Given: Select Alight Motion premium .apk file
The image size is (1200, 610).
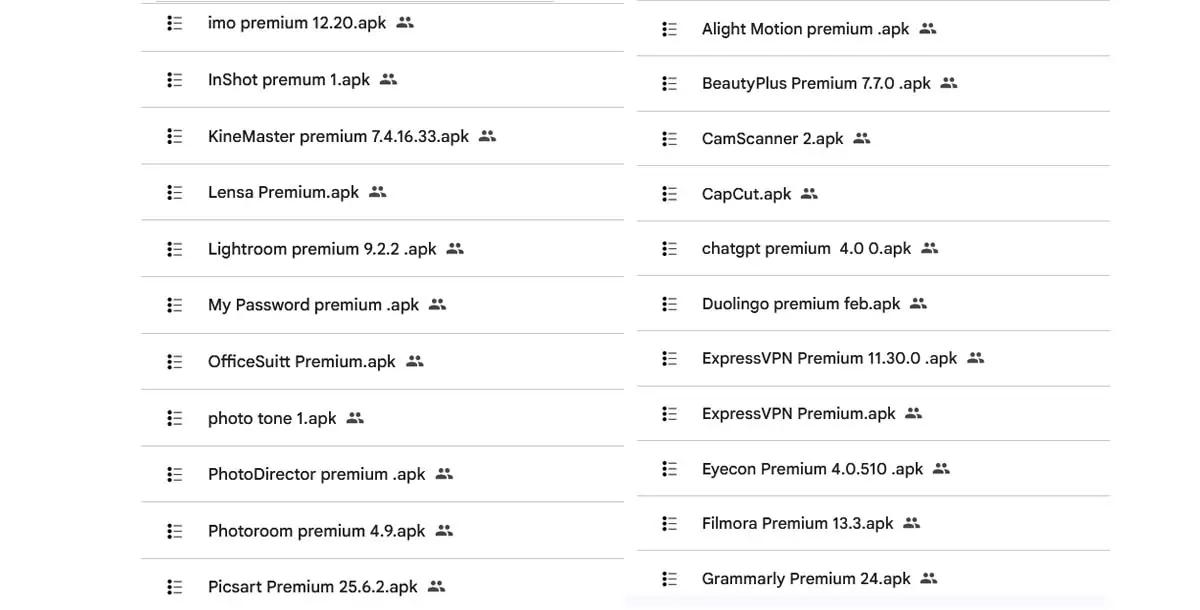Looking at the screenshot, I should tap(805, 29).
